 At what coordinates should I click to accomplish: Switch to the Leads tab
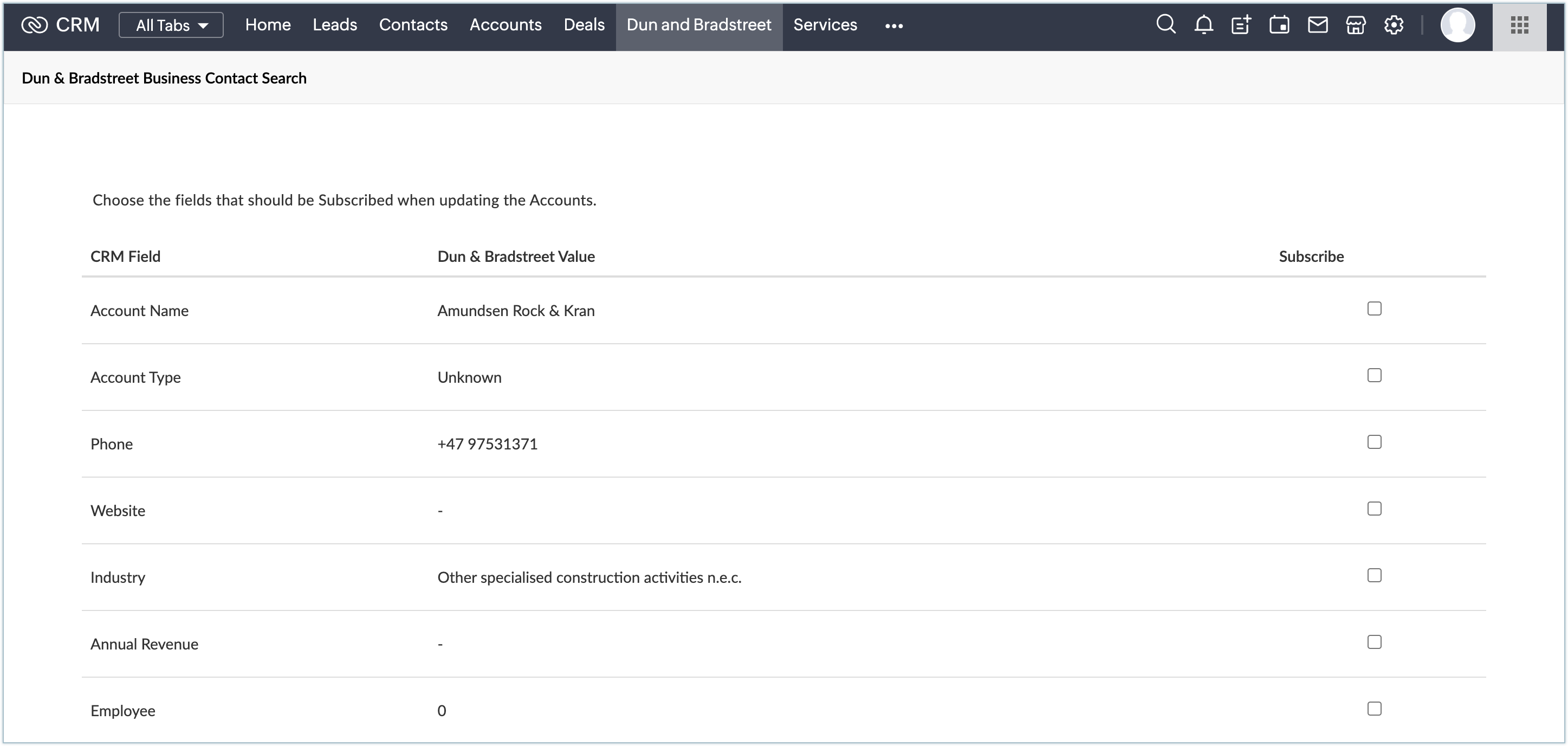335,25
